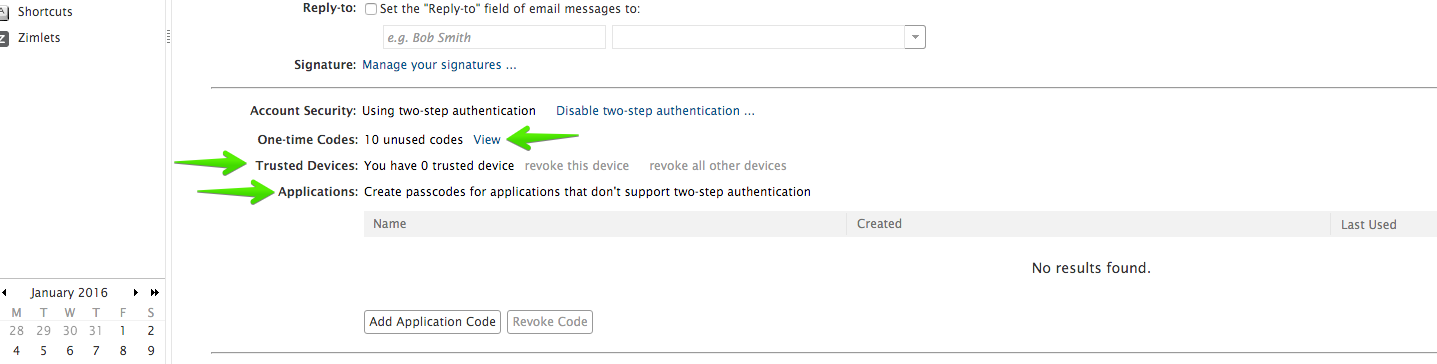Open the Reply-to address dropdown arrow
Viewport: 1437px width, 364px height.
tap(914, 37)
